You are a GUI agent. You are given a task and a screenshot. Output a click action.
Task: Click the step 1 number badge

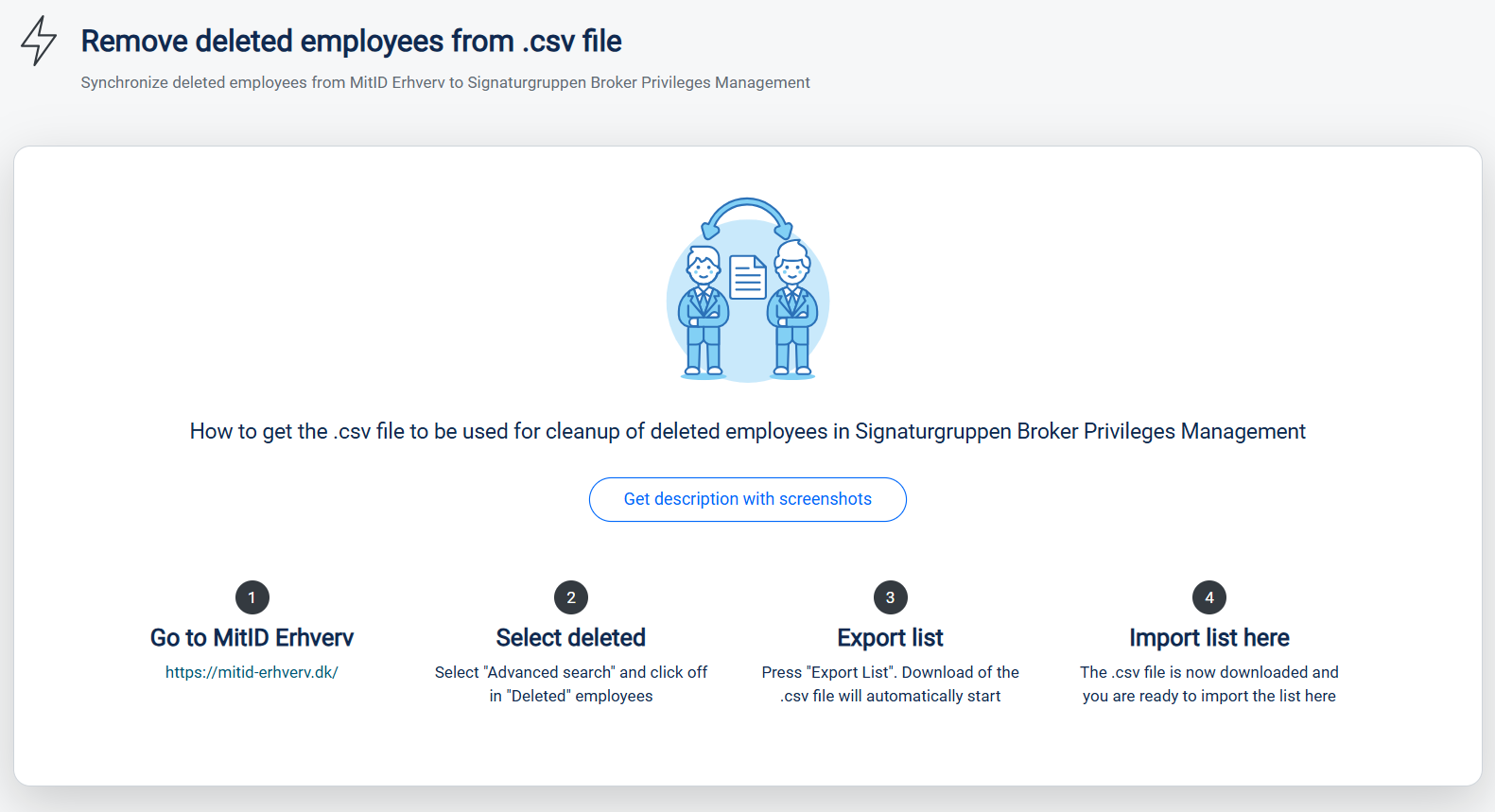click(x=252, y=597)
